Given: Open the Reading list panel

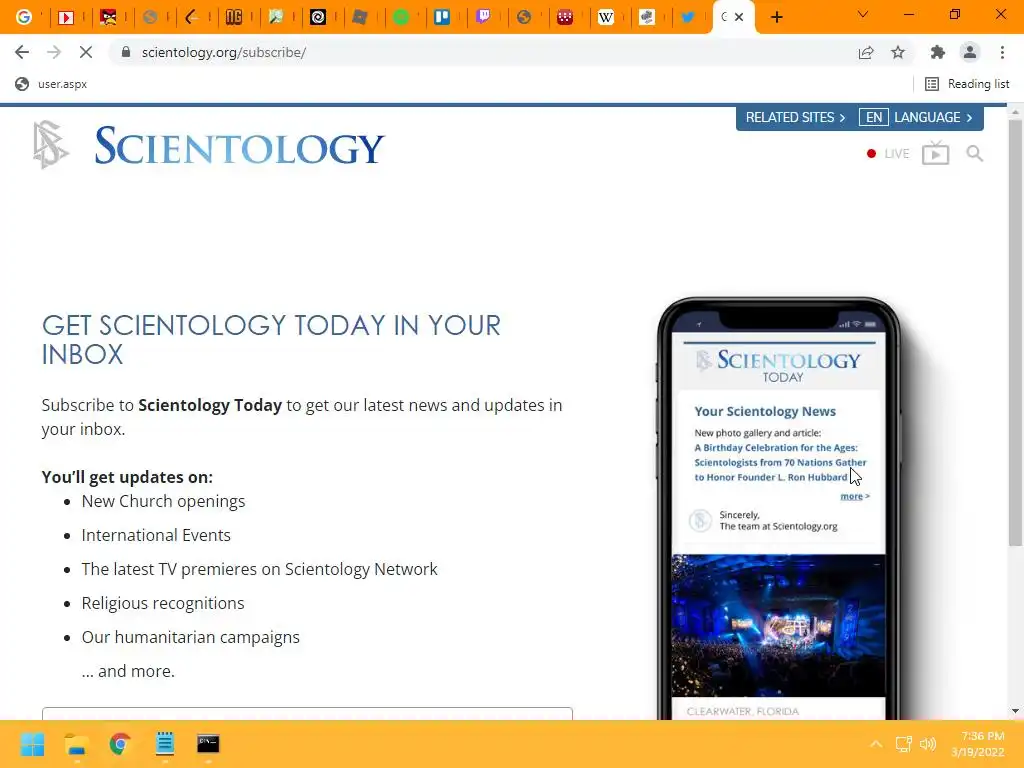Looking at the screenshot, I should [967, 84].
